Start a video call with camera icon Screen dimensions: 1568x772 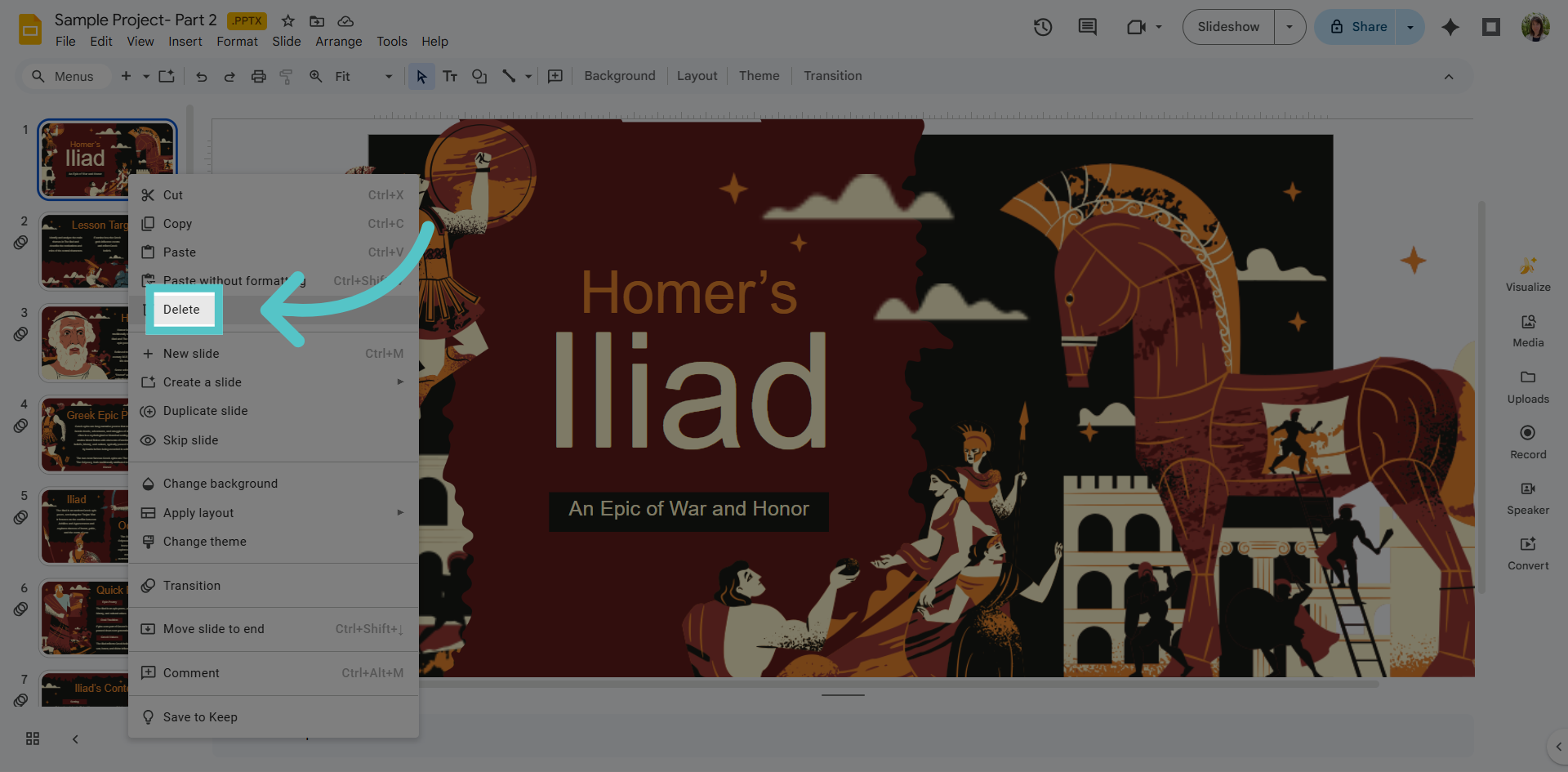pos(1136,27)
